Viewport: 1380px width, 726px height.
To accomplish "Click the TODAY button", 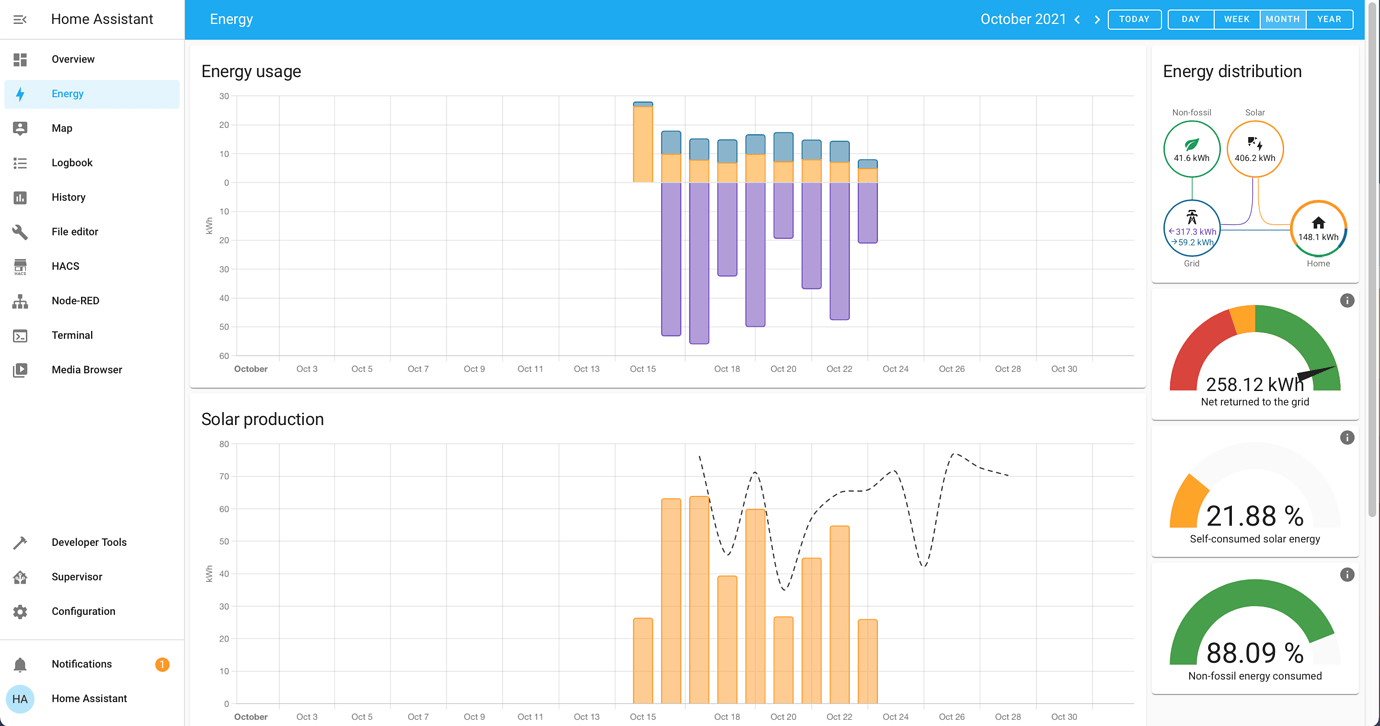I will (1134, 19).
